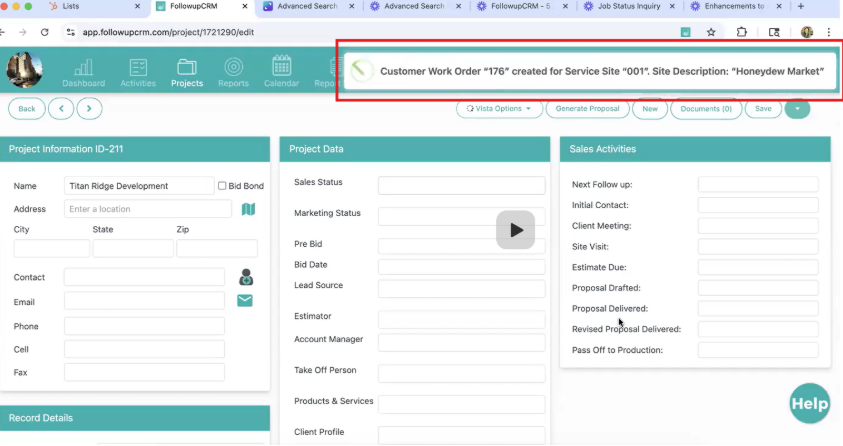843x446 pixels.
Task: Click the Client Profile field
Action: point(461,435)
